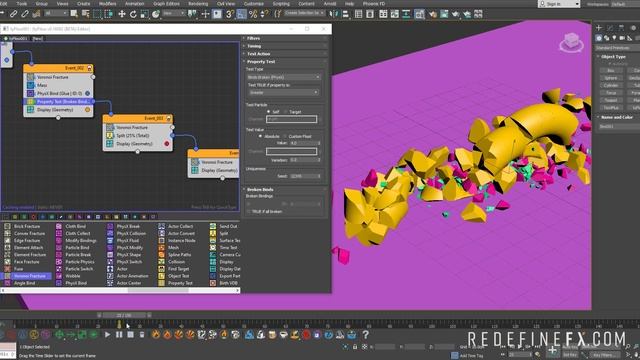Open the Rendering menu

pyautogui.click(x=198, y=4)
